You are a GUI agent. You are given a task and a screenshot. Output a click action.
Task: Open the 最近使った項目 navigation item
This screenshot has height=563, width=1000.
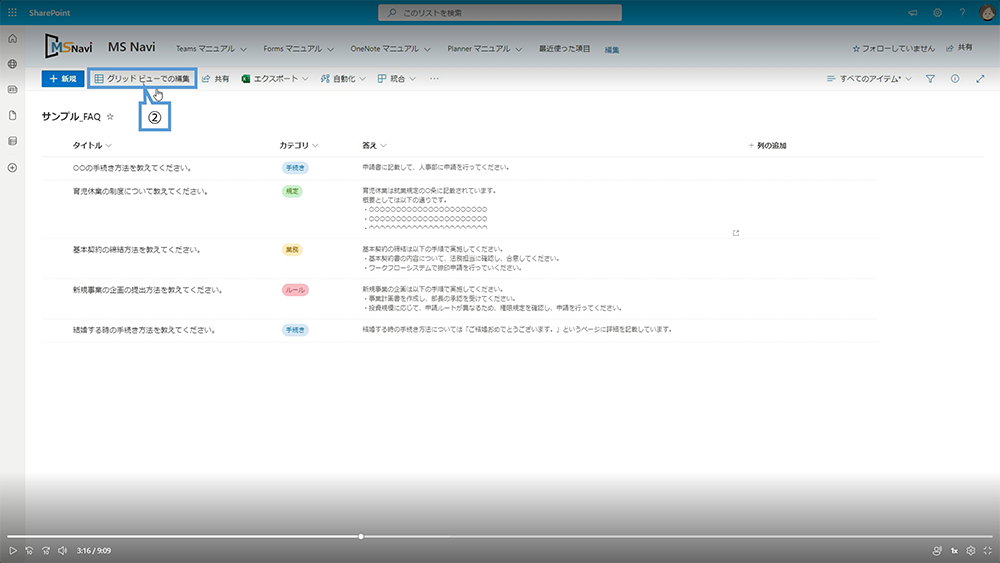(x=564, y=48)
